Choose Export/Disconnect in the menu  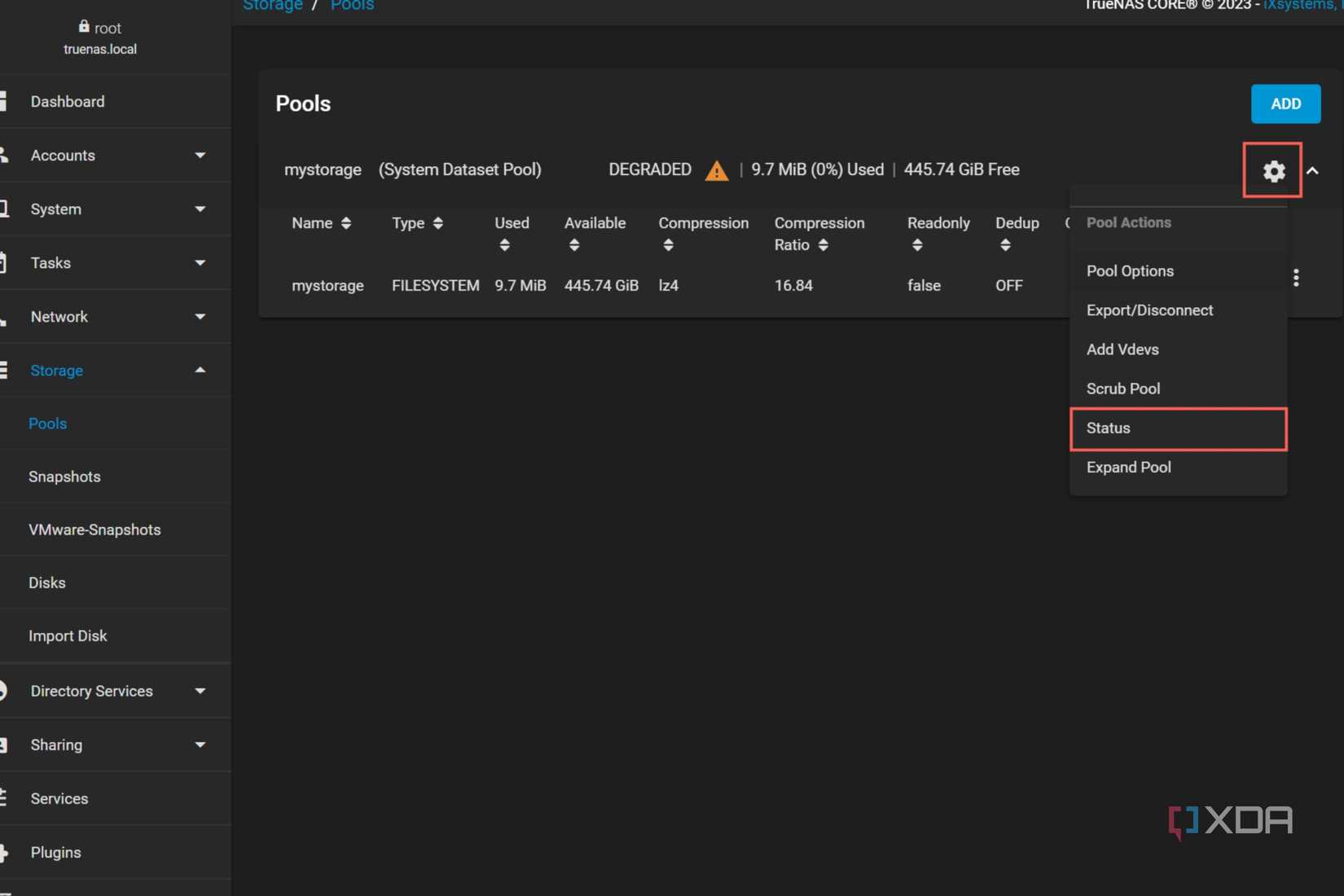click(x=1178, y=310)
